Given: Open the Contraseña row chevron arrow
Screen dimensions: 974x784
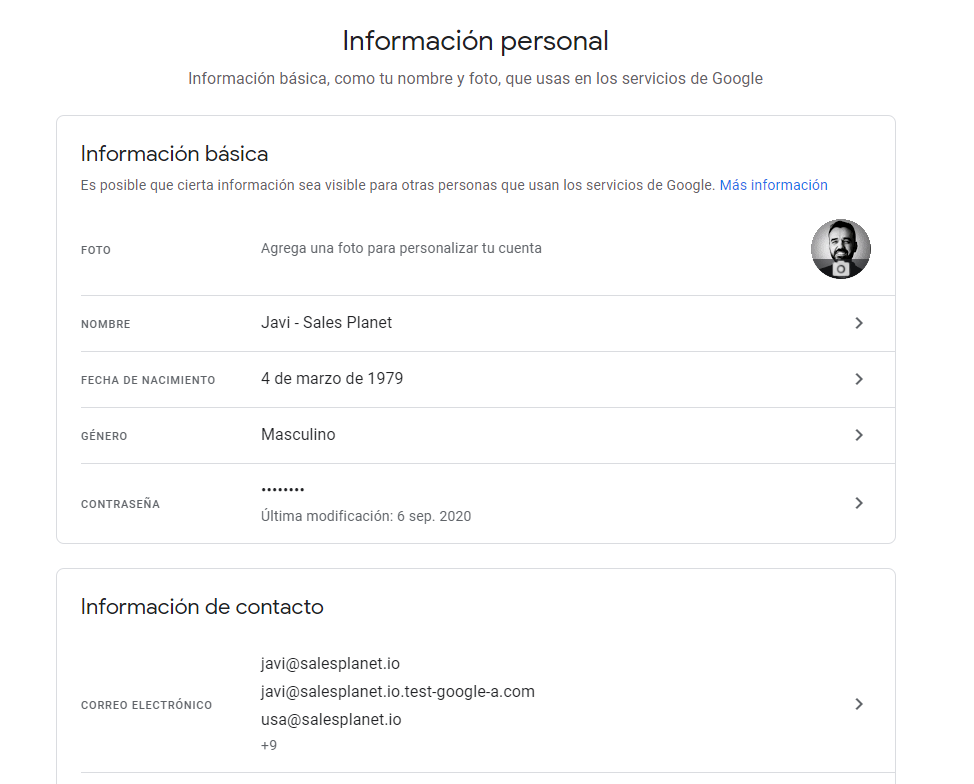Looking at the screenshot, I should (x=859, y=503).
